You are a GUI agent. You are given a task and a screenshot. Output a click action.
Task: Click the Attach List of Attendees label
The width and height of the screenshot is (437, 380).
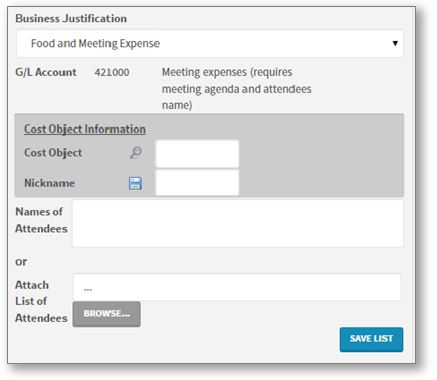[41, 301]
